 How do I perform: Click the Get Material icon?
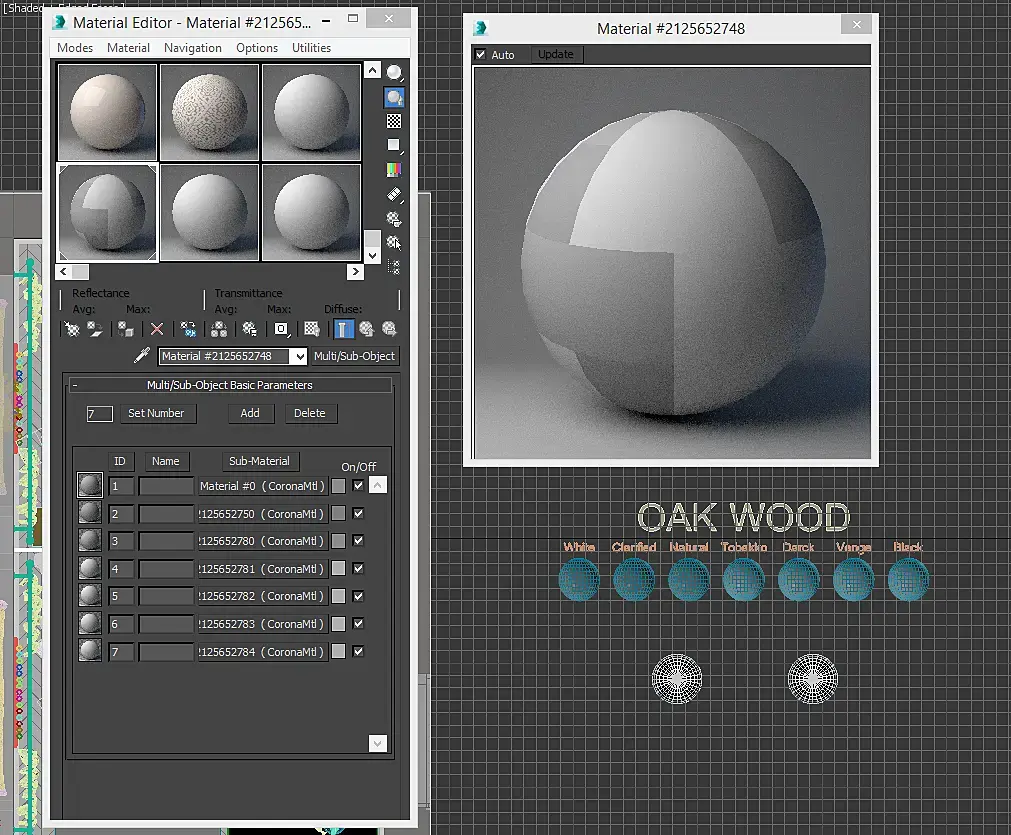tap(72, 329)
